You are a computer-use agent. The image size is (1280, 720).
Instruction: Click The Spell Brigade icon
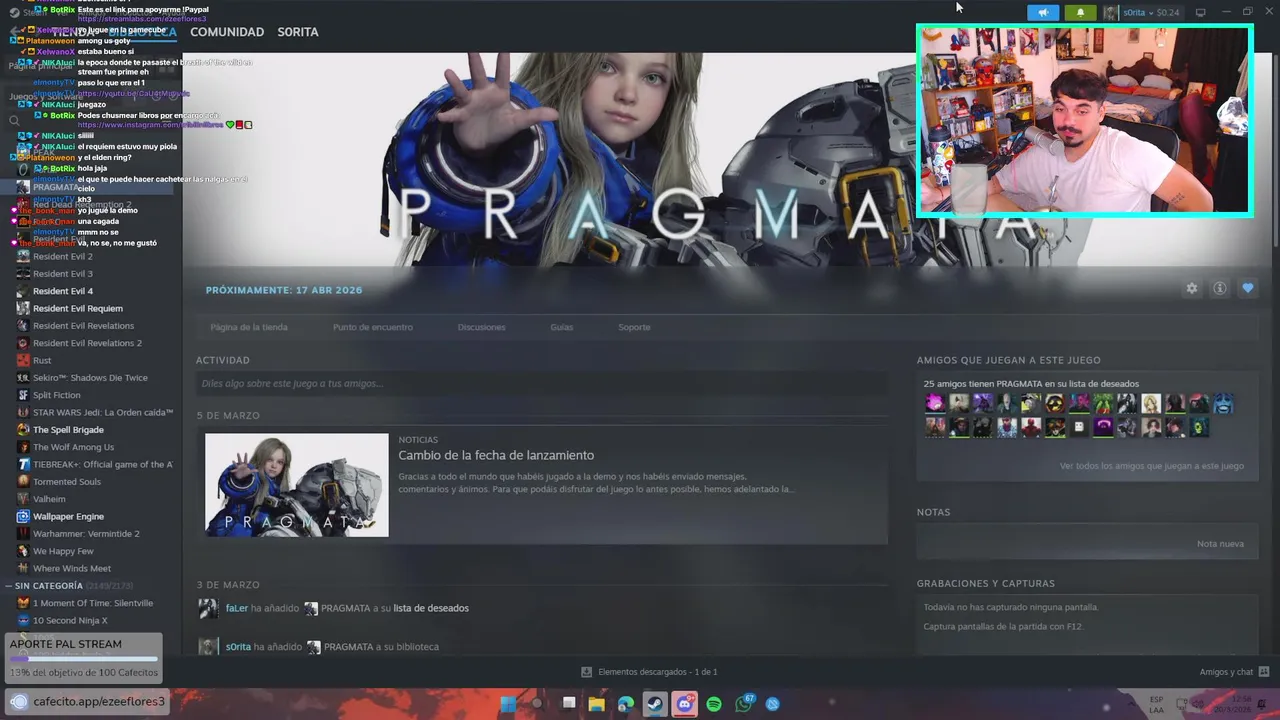pos(23,430)
